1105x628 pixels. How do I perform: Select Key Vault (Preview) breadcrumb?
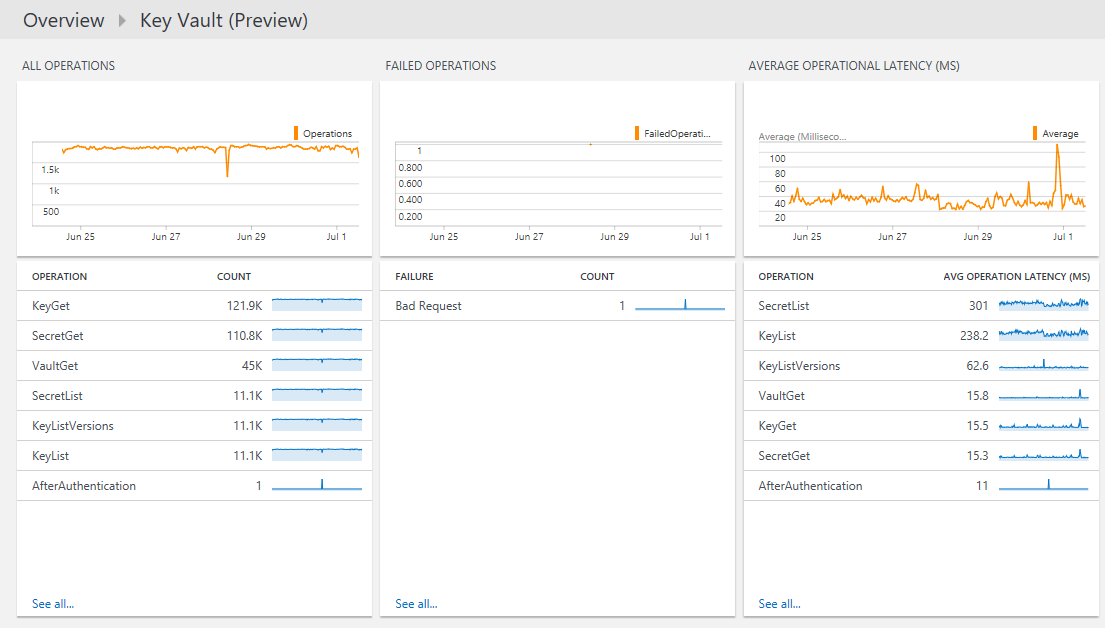click(223, 20)
